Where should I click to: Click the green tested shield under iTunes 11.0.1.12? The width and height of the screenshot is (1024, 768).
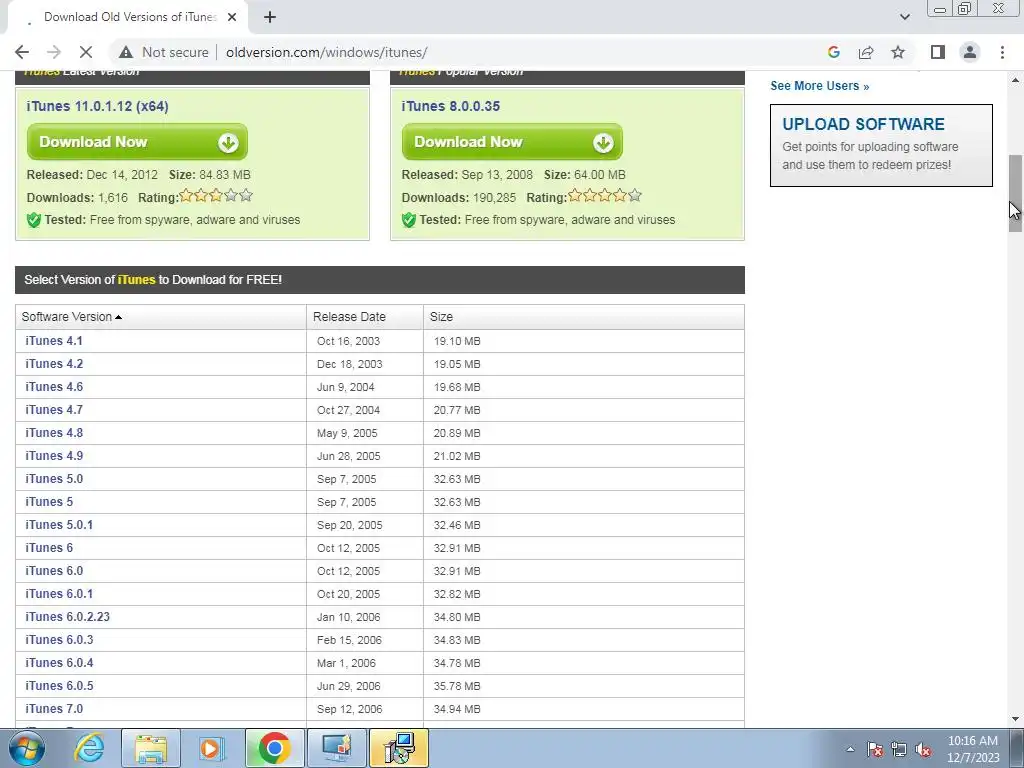pos(34,220)
